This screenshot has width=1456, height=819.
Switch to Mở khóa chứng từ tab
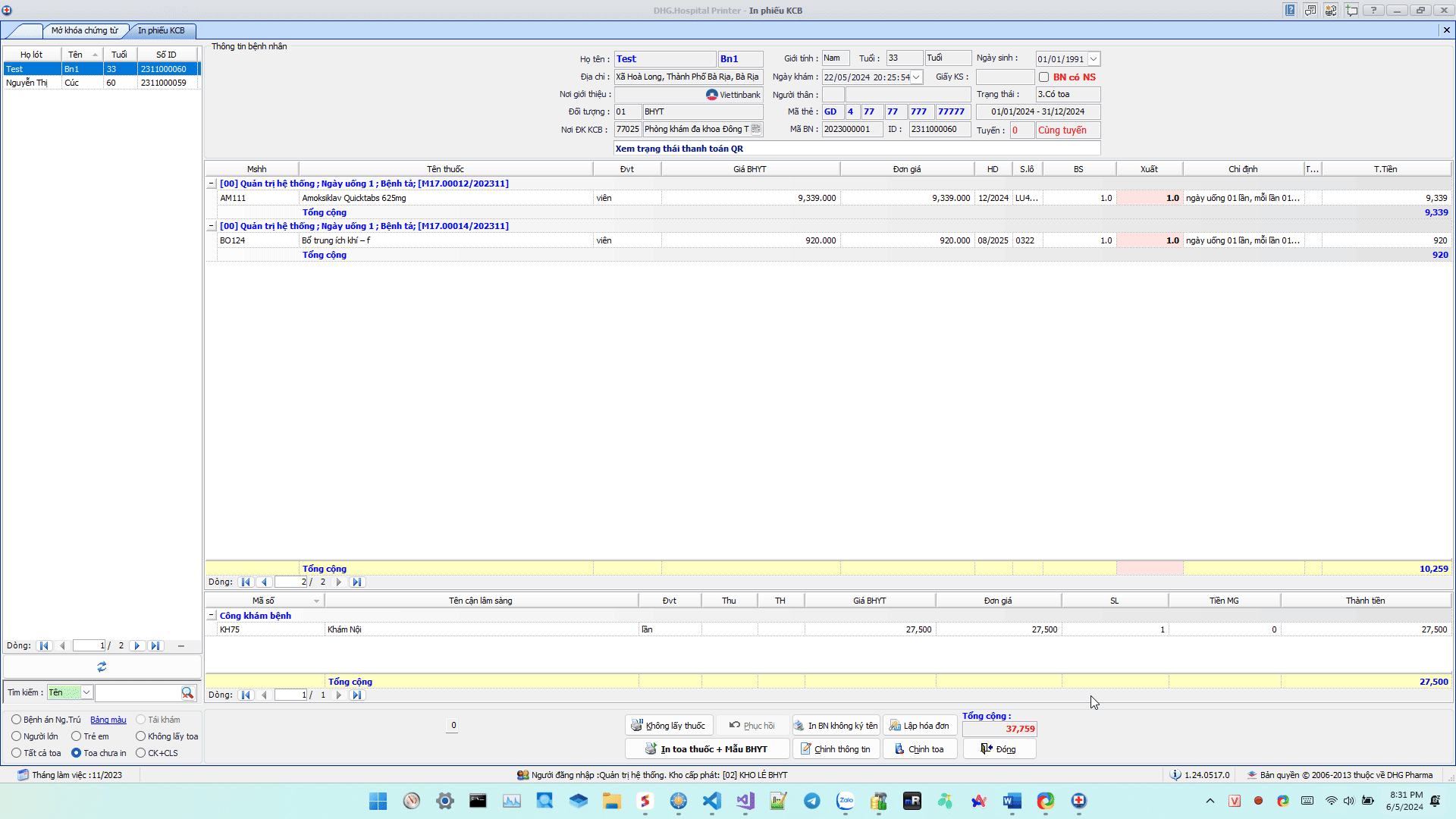(x=84, y=30)
